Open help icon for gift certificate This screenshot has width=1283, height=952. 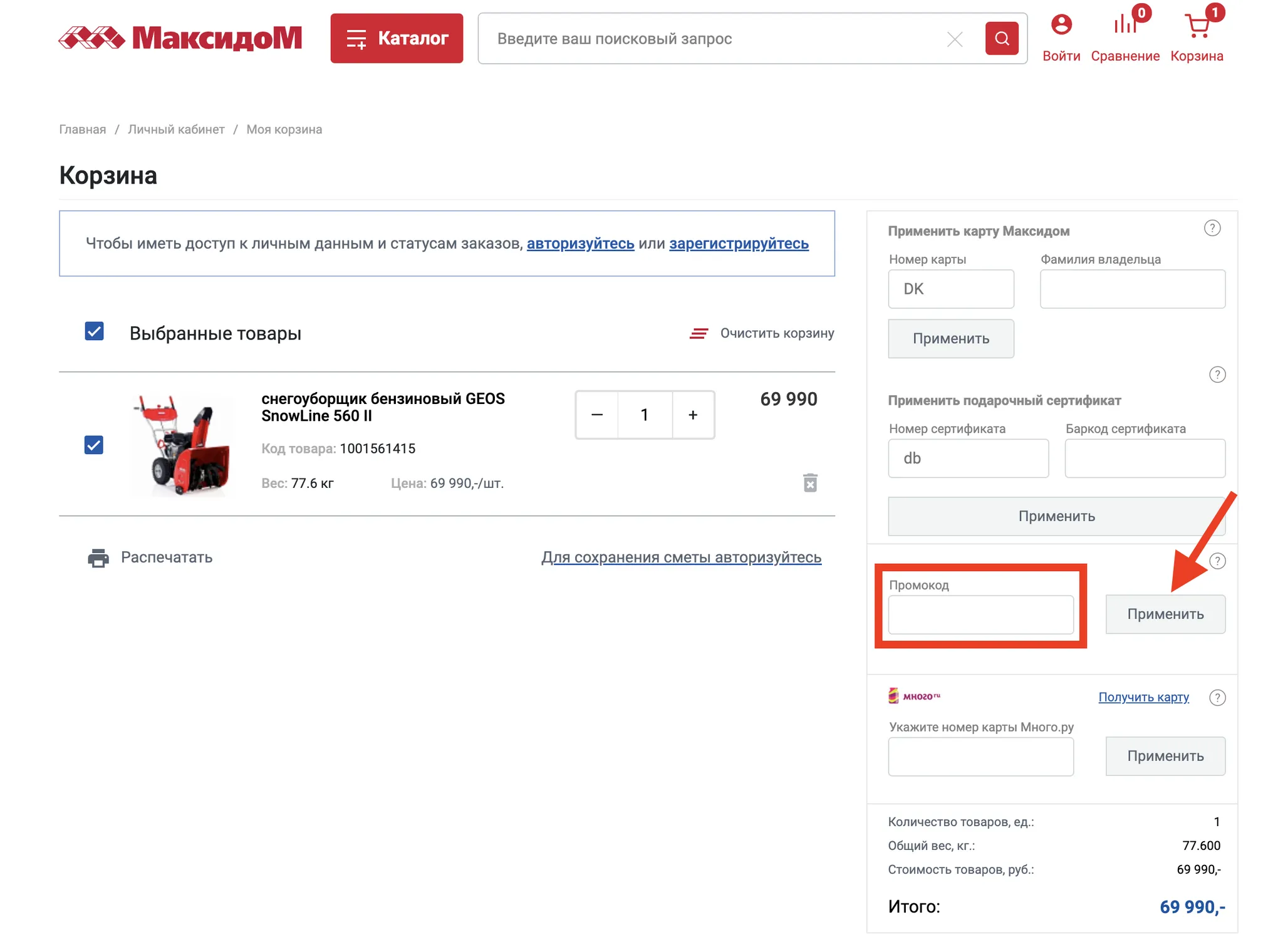click(x=1217, y=375)
